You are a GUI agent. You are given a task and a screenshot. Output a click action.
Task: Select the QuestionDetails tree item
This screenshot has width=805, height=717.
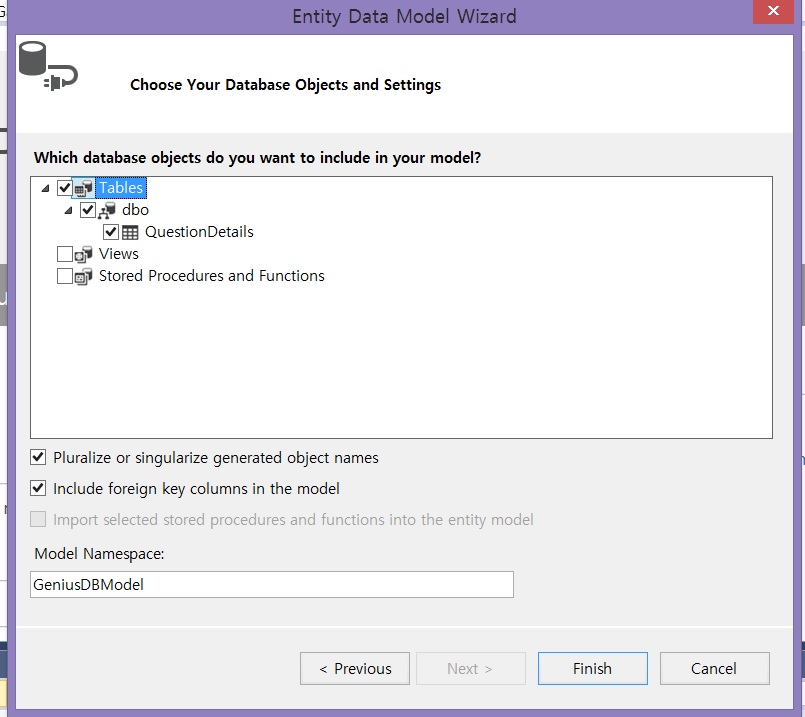199,232
